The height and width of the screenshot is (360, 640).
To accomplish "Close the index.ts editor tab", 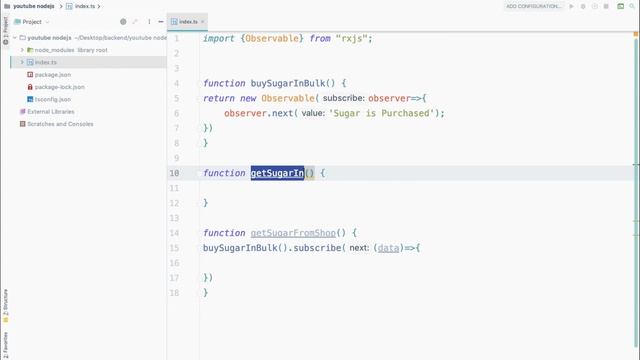I will coord(202,22).
